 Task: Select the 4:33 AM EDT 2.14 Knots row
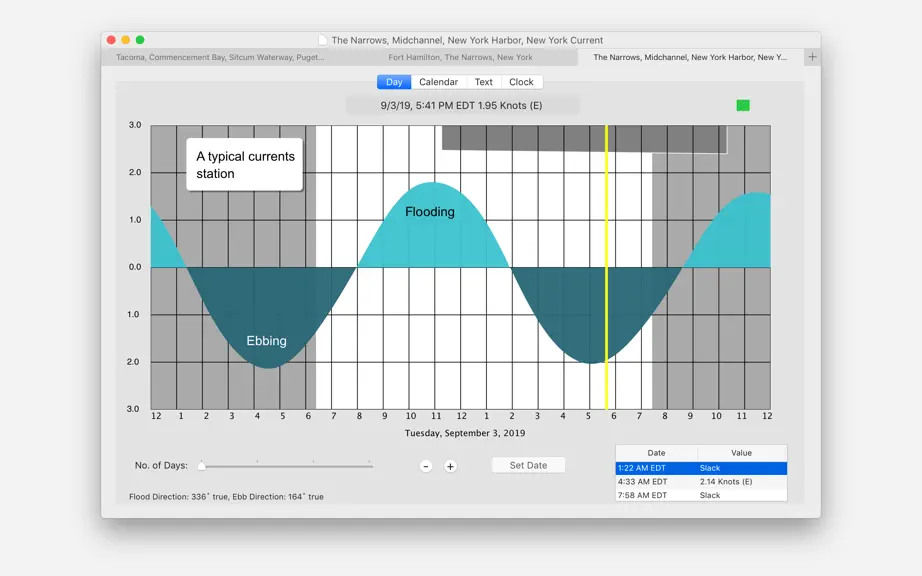pos(701,481)
